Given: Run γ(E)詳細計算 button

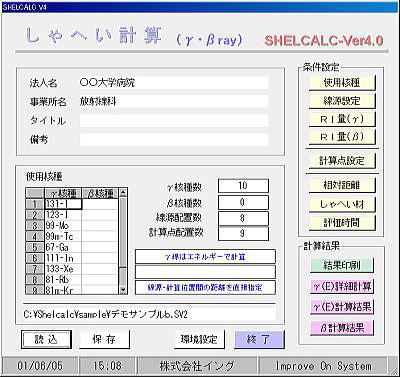Looking at the screenshot, I should 342,286.
